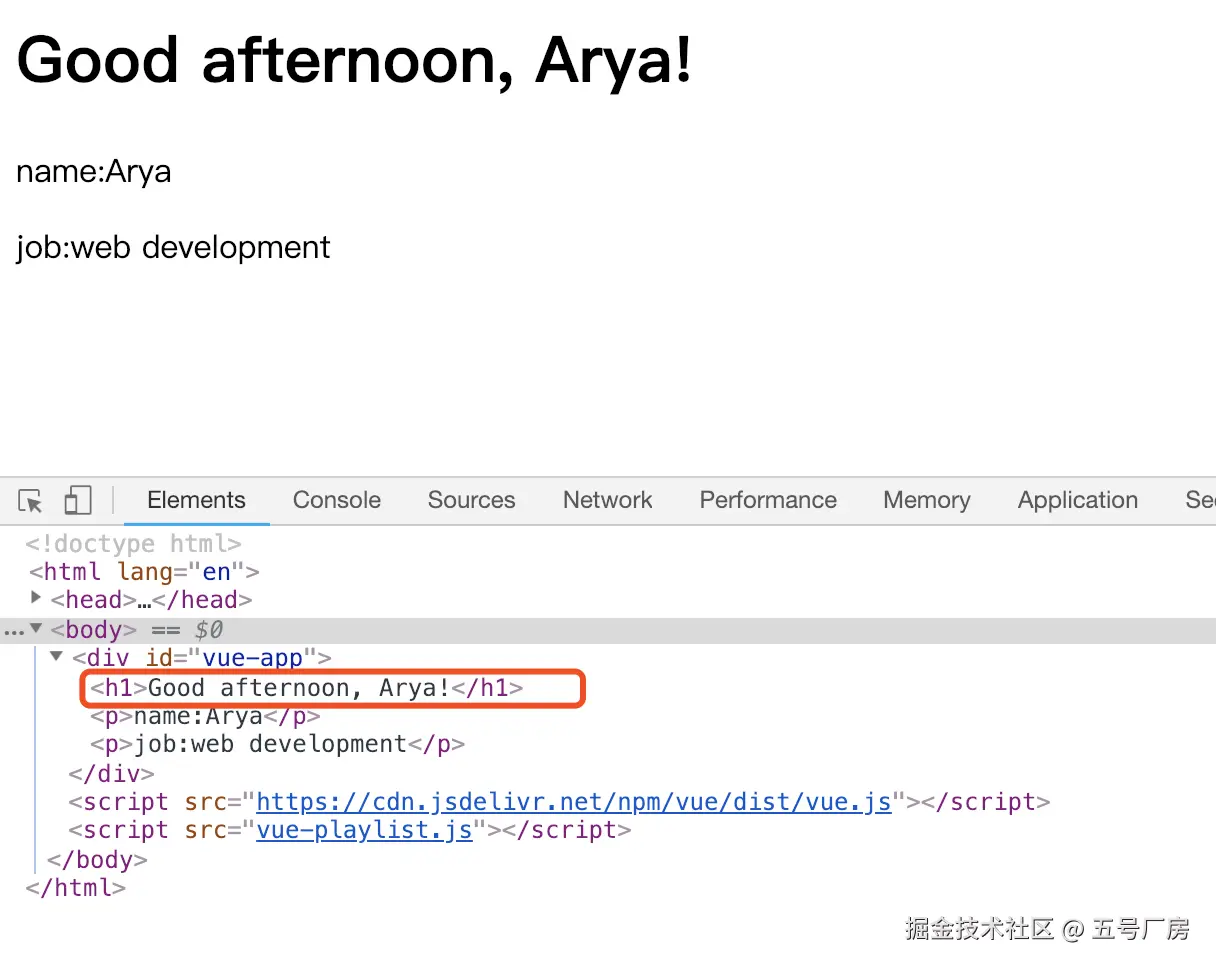1216x968 pixels.
Task: Click the page text job:web development
Action: (x=173, y=247)
